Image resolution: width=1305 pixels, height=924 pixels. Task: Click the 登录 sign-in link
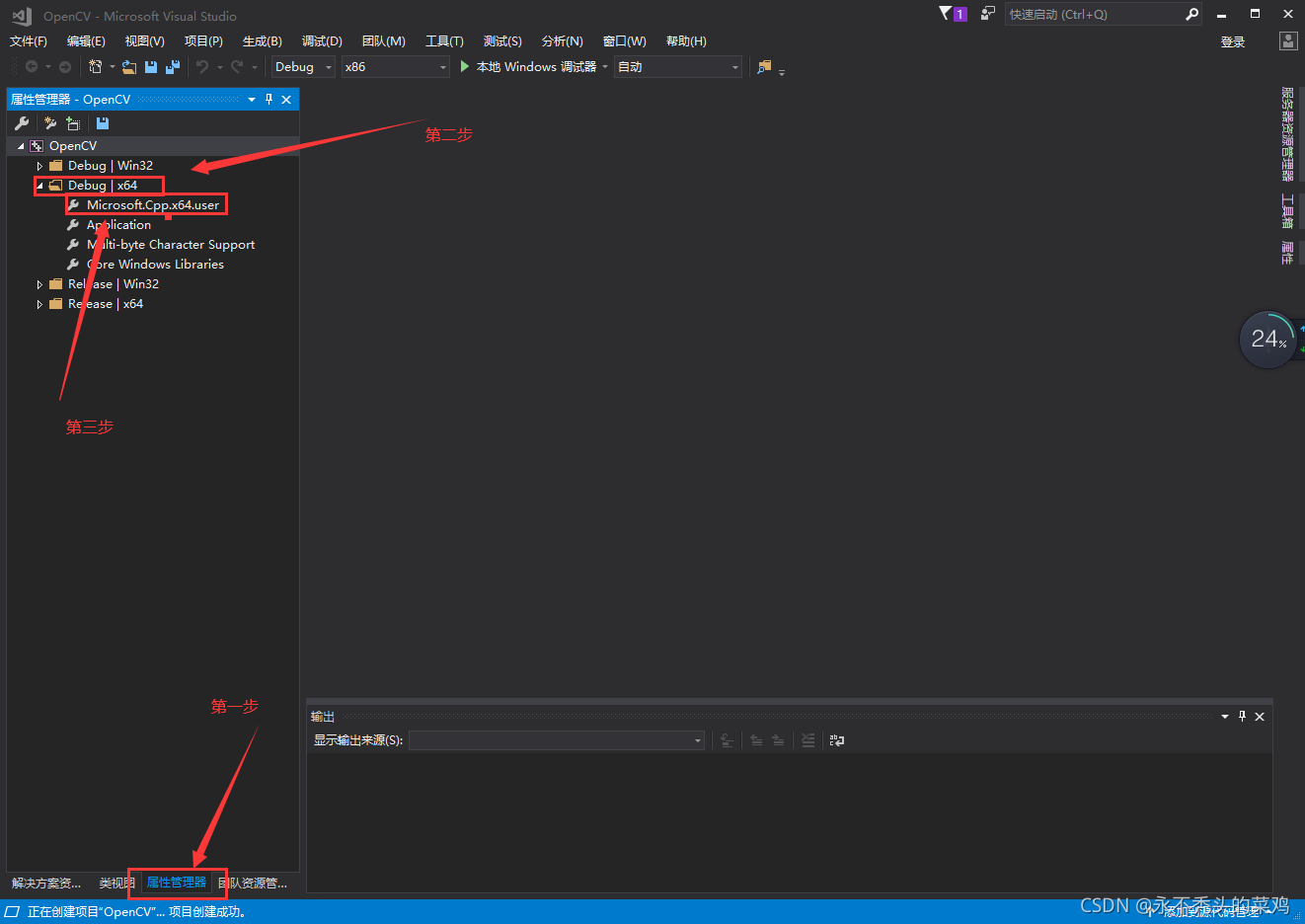click(1233, 41)
